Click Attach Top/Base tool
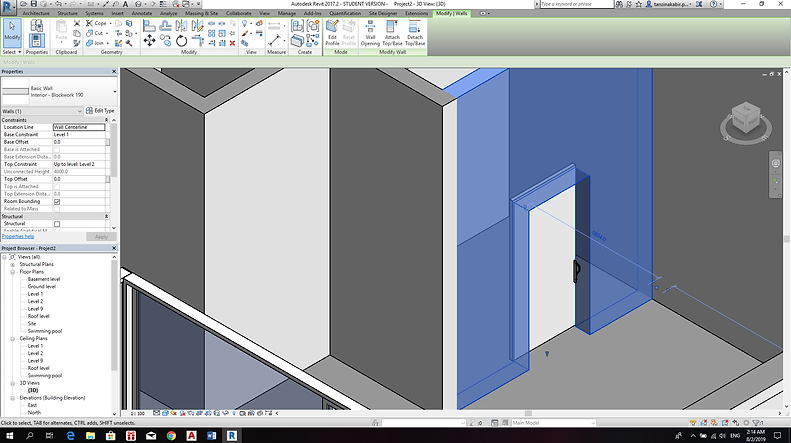Viewport: 791px width, 443px height. coord(392,33)
